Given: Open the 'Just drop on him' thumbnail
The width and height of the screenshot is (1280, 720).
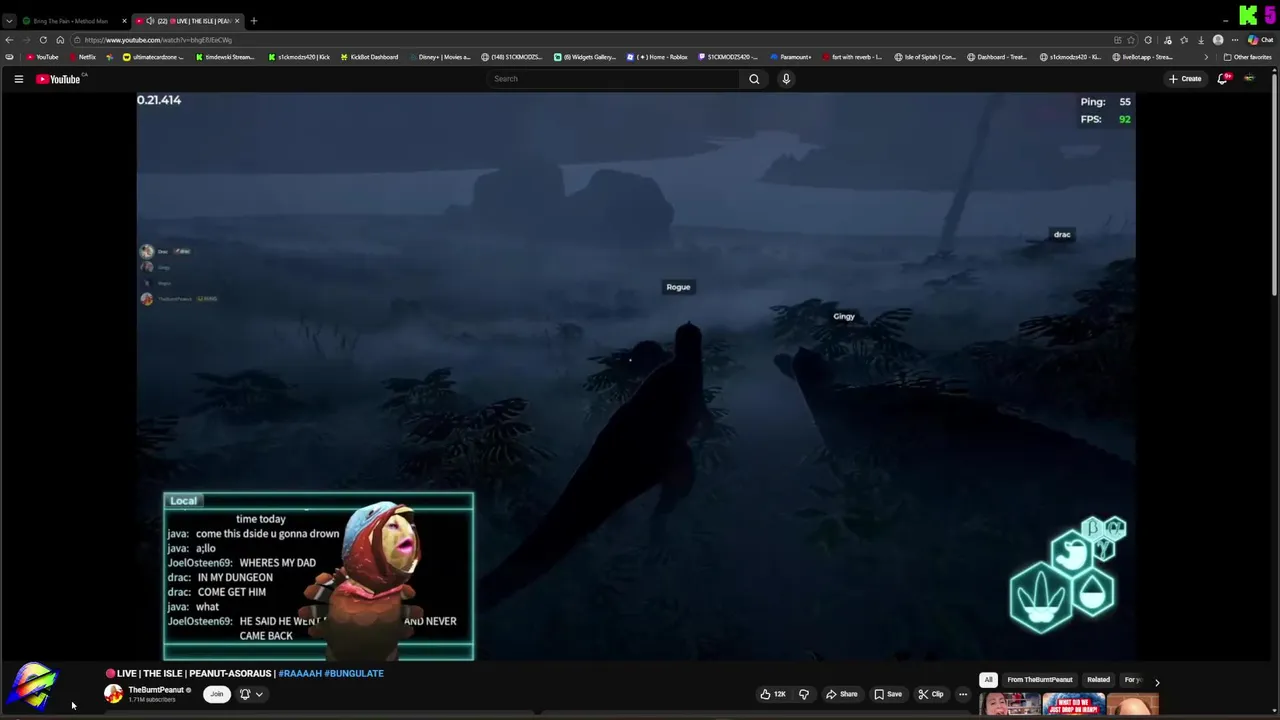Looking at the screenshot, I should point(1073,705).
